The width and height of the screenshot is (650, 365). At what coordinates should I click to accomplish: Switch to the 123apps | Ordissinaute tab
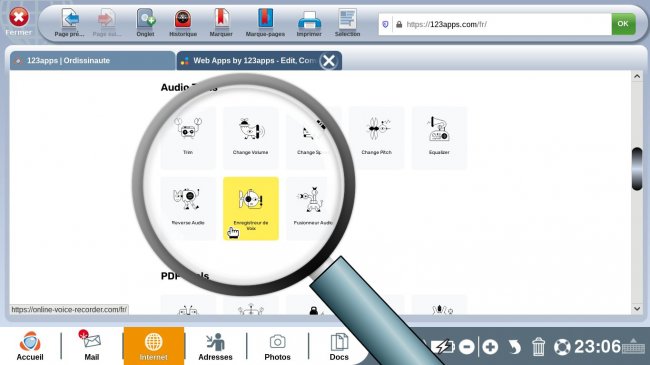[x=92, y=61]
